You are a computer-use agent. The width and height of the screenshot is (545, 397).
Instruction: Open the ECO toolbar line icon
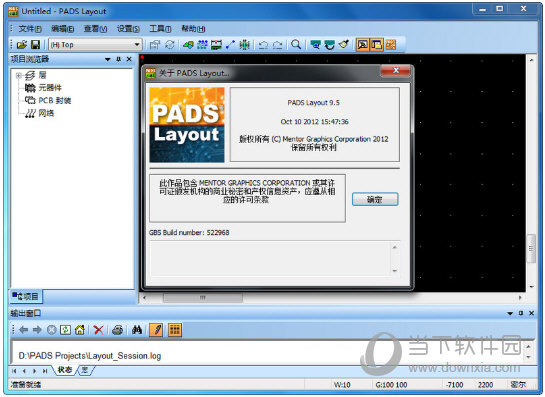click(x=230, y=44)
